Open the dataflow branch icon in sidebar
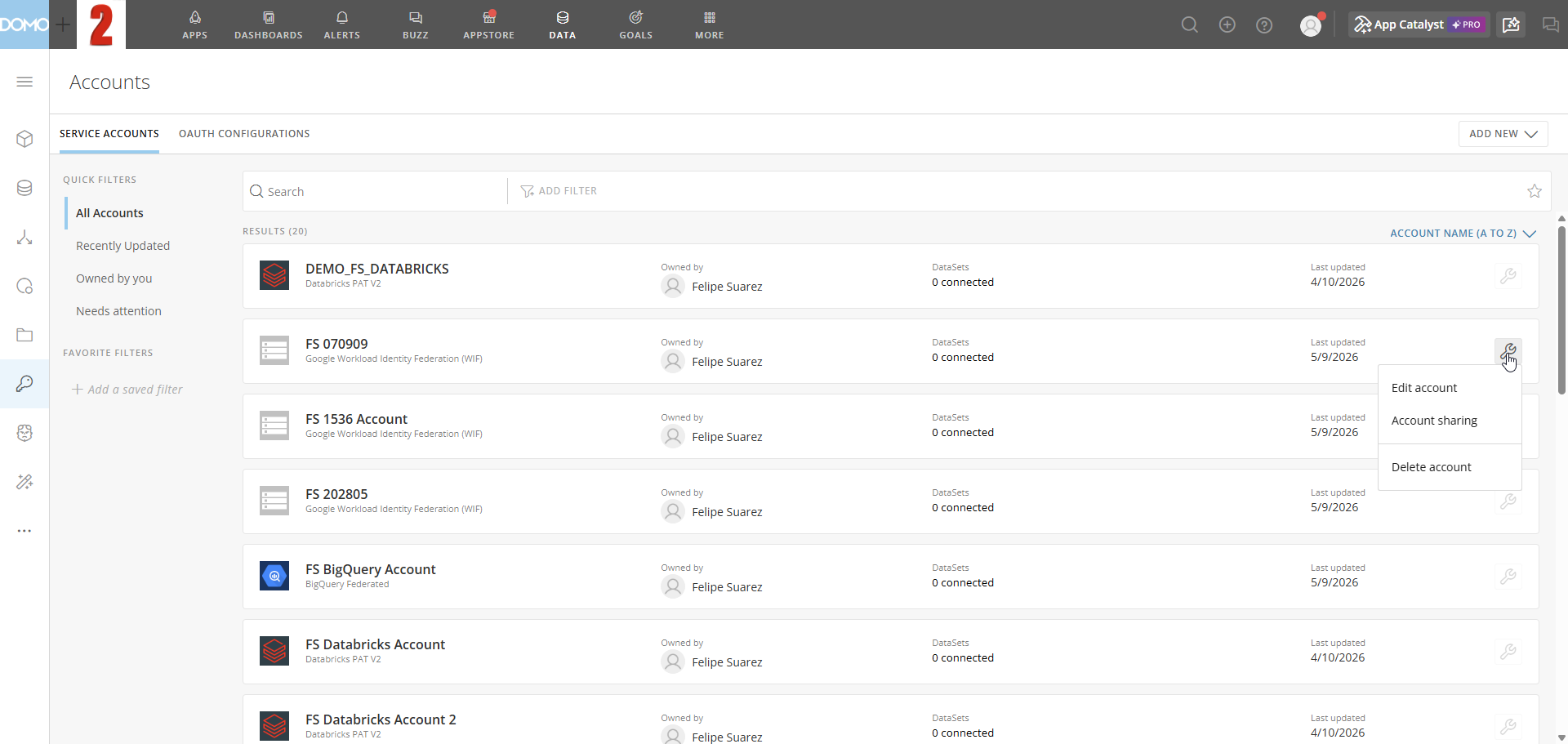 coord(24,237)
